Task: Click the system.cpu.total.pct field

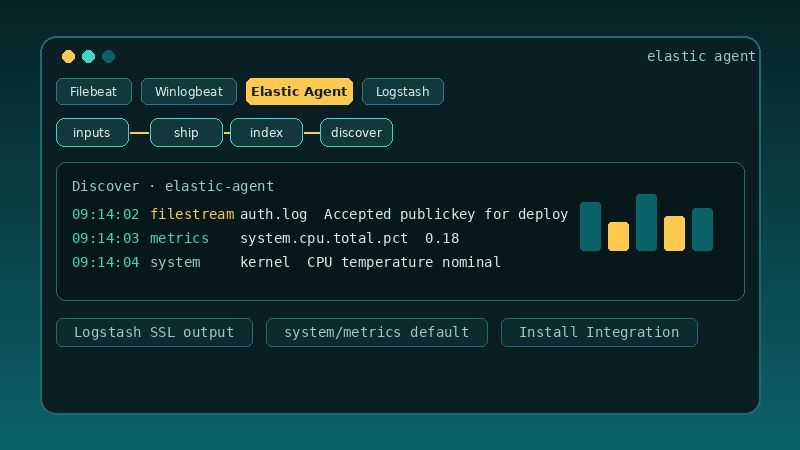Action: point(324,238)
